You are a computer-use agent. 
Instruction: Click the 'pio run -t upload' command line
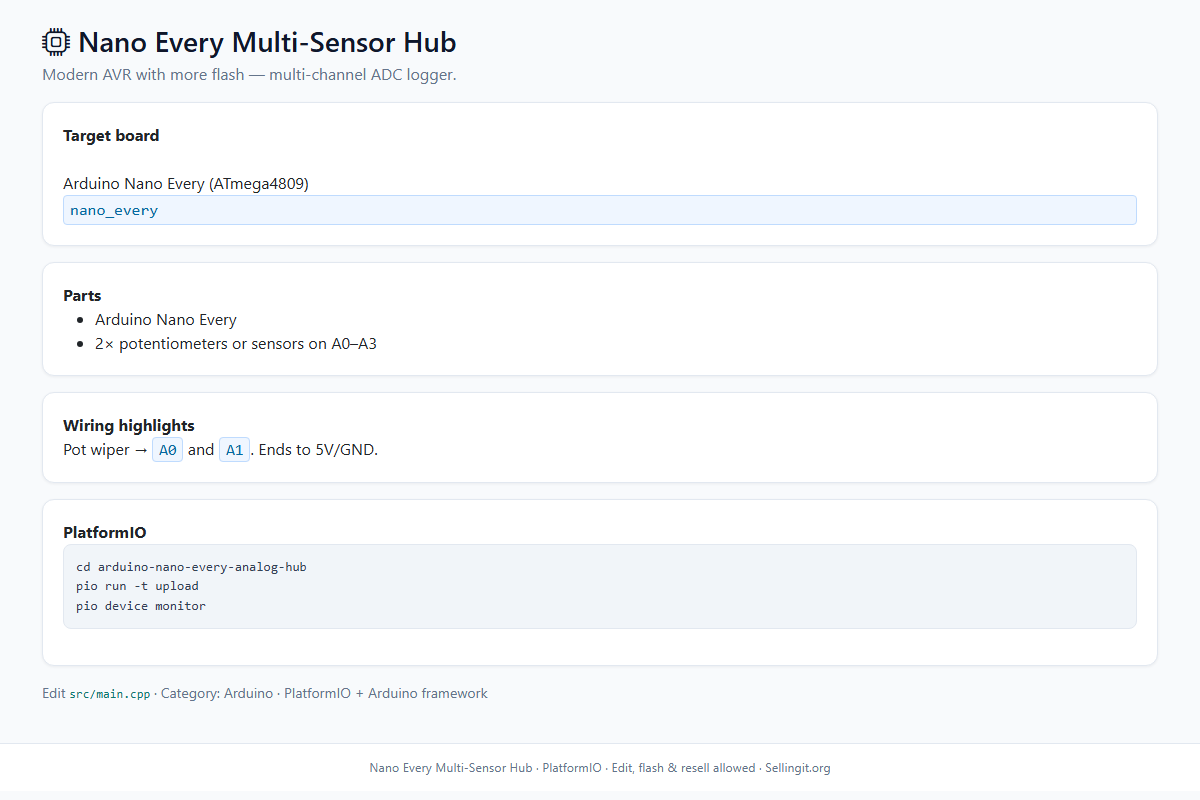137,586
